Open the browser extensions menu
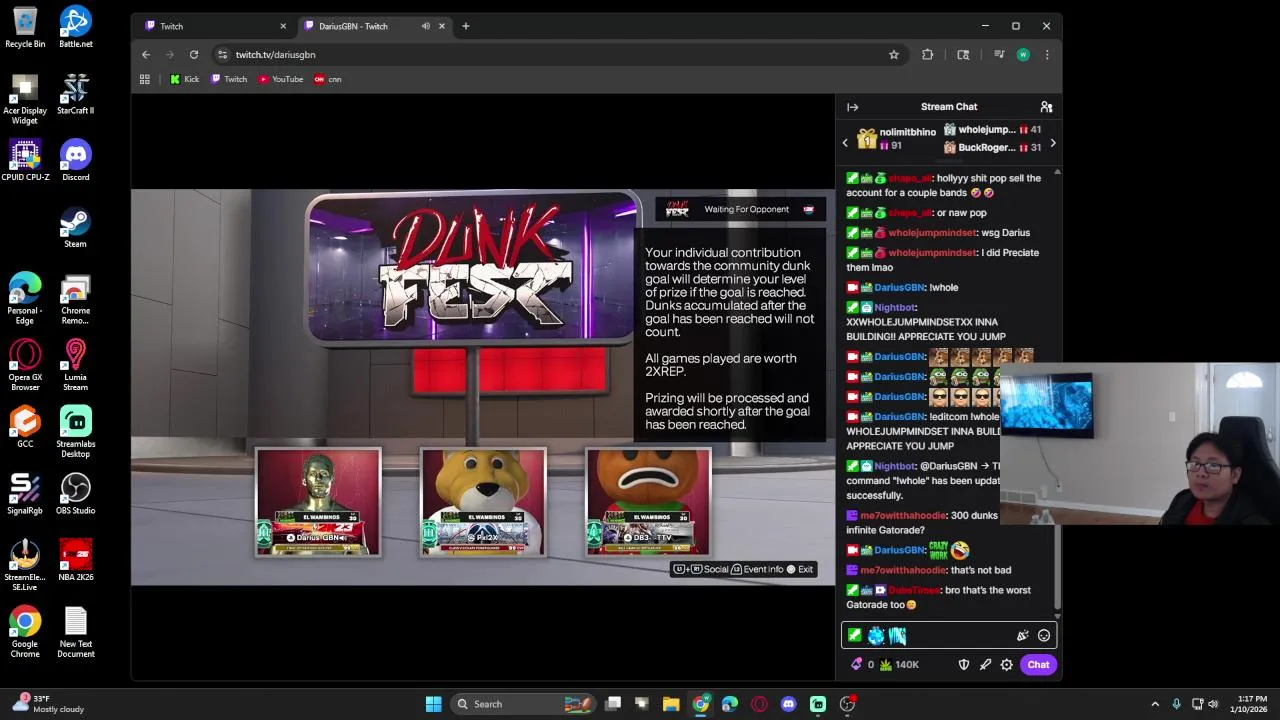This screenshot has height=720, width=1280. click(927, 54)
